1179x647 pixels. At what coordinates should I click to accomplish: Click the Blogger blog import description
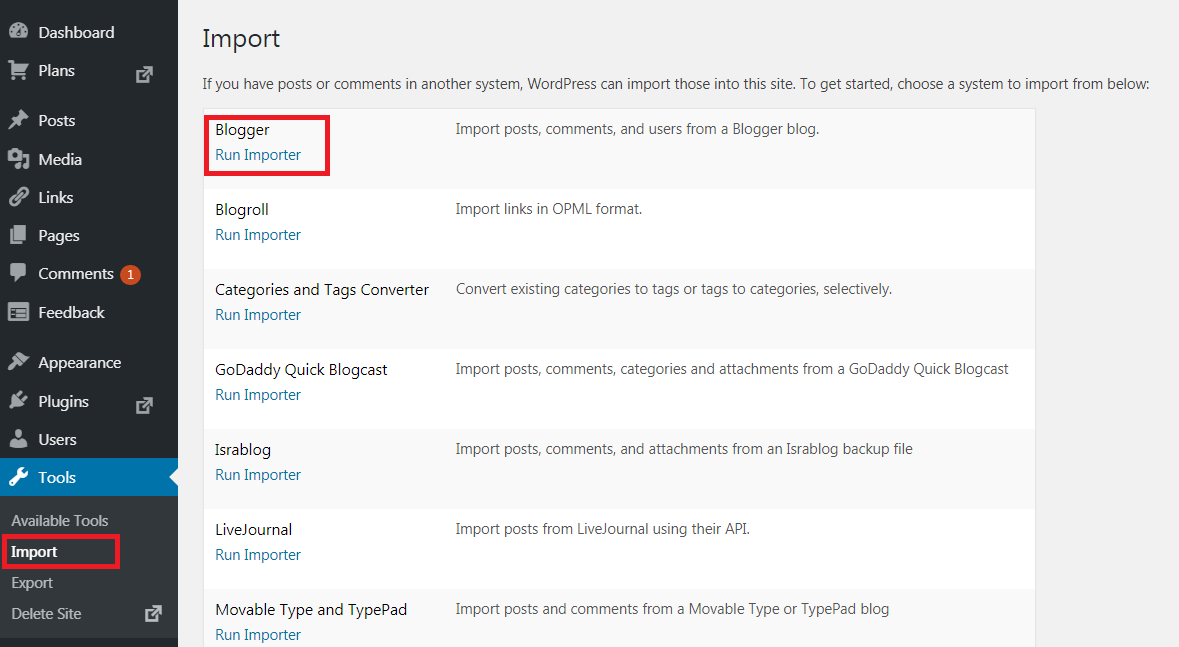pos(637,129)
